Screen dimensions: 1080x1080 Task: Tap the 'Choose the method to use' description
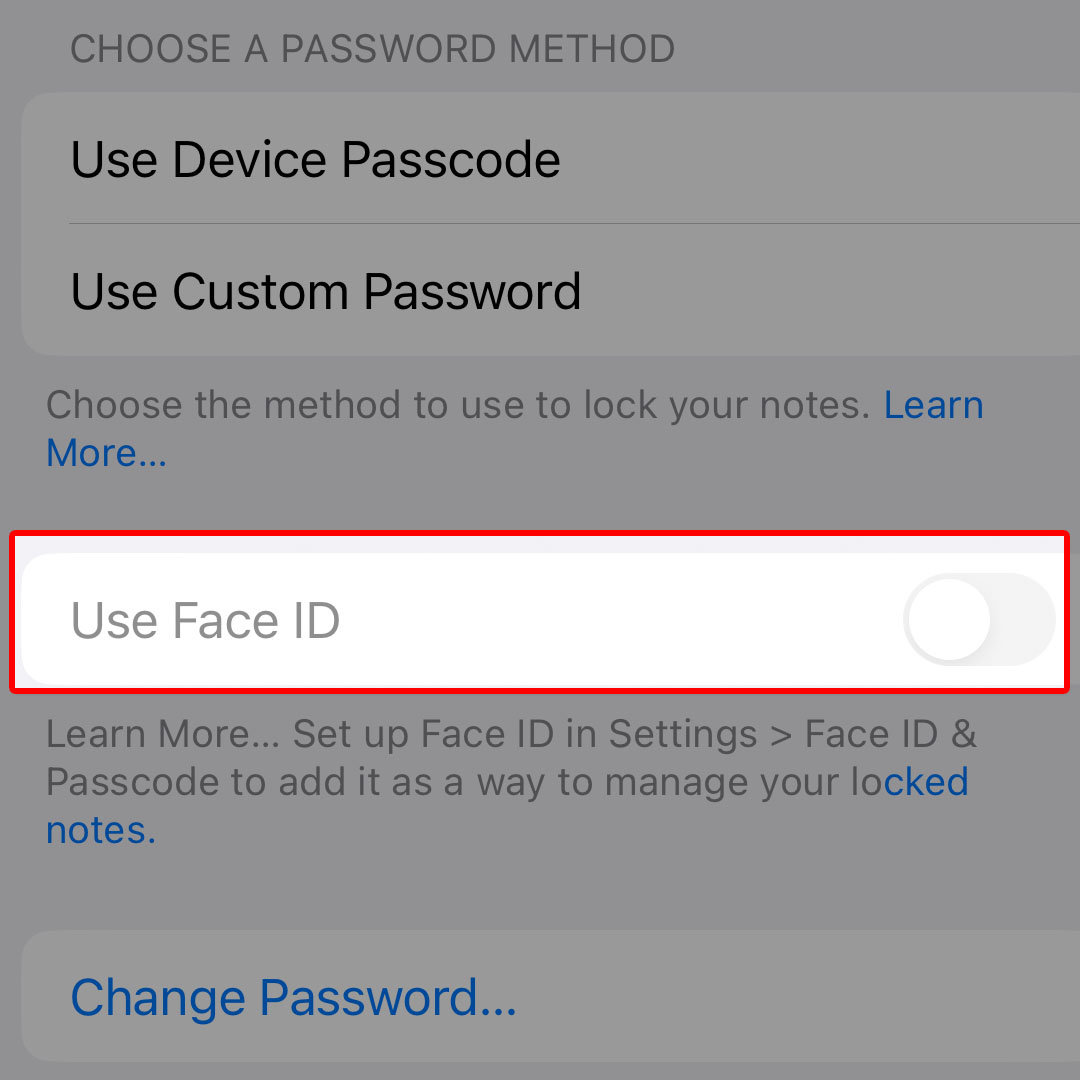click(458, 404)
